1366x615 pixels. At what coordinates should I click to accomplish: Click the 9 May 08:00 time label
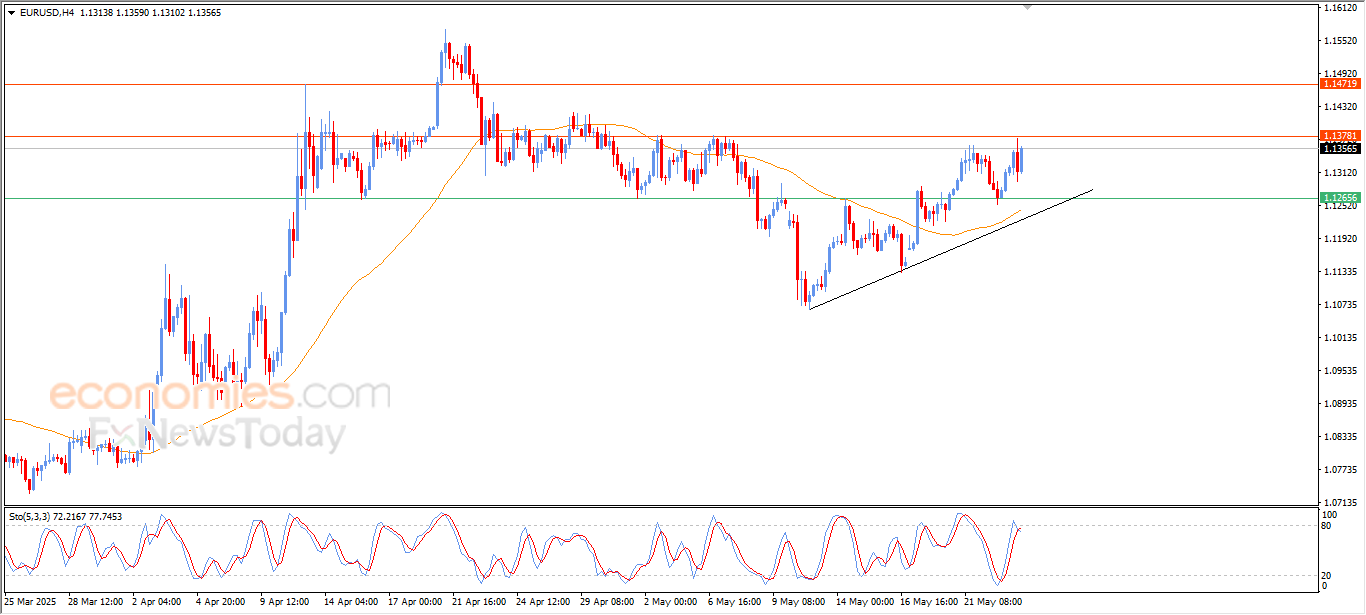click(x=800, y=603)
